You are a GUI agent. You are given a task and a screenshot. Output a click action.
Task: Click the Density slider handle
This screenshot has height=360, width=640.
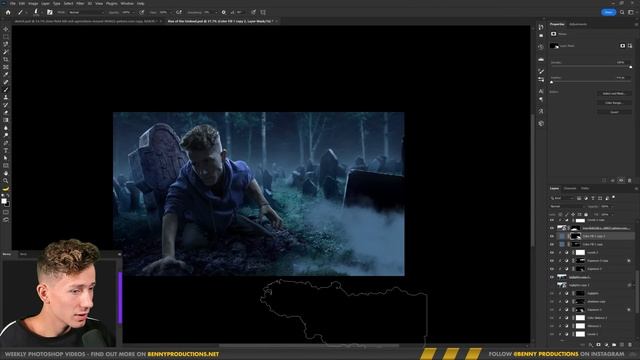point(630,67)
